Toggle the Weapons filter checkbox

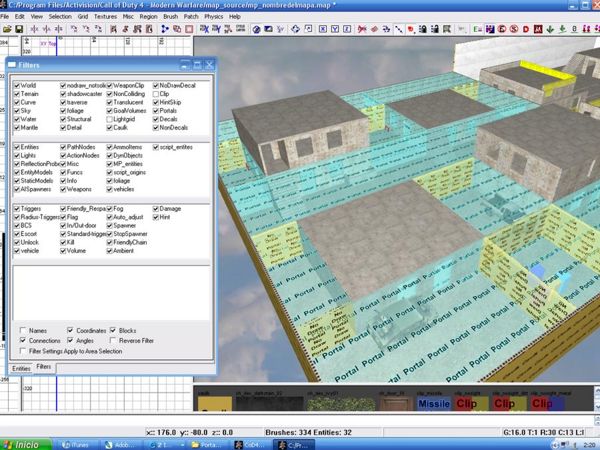point(63,189)
